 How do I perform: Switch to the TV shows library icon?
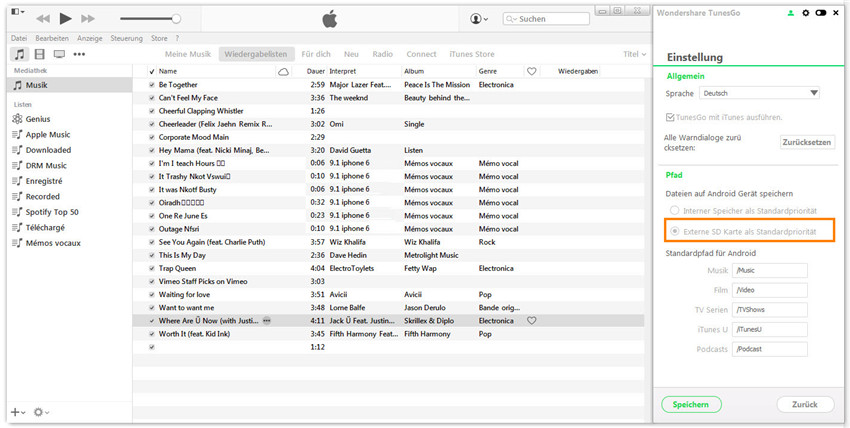point(59,54)
